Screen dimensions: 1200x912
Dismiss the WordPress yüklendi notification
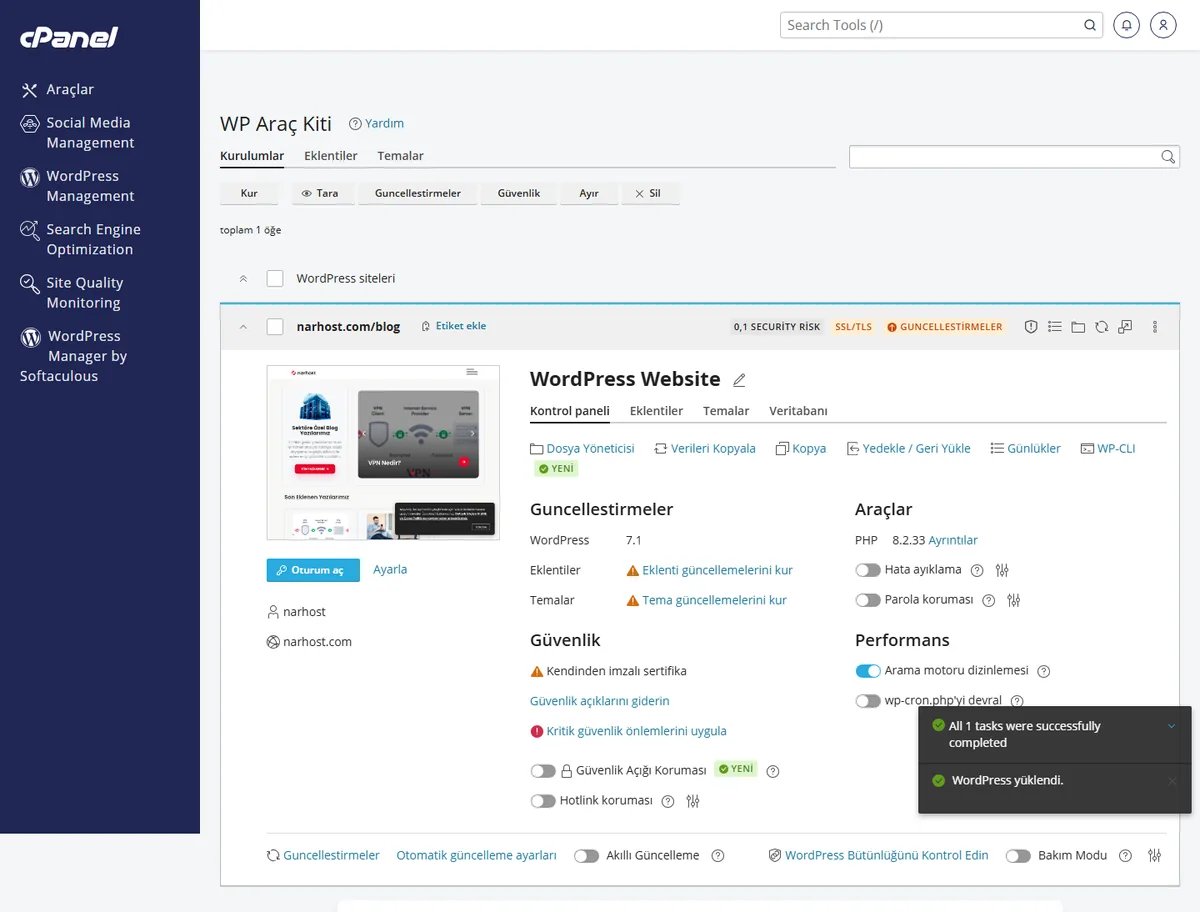tap(1172, 781)
